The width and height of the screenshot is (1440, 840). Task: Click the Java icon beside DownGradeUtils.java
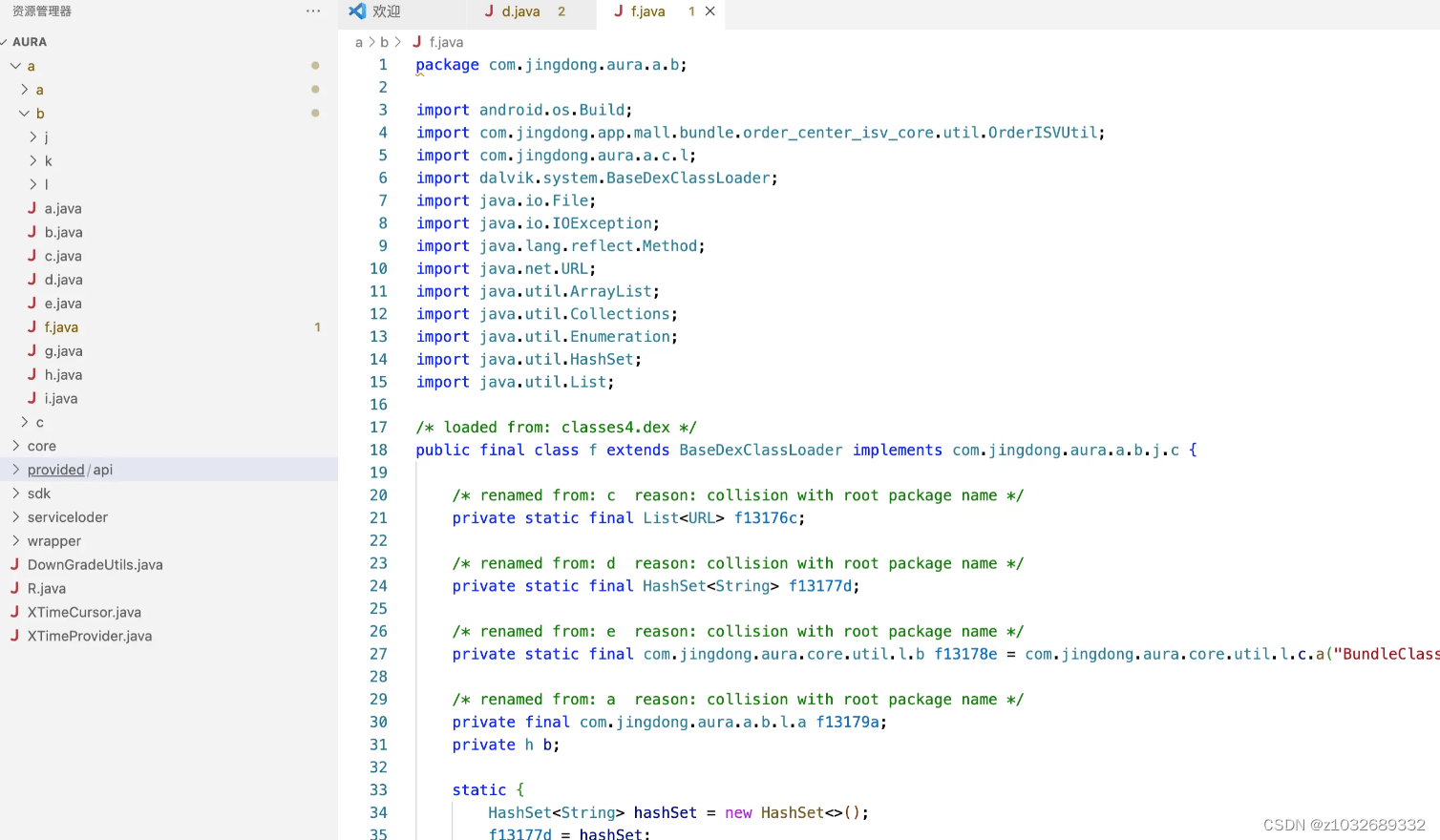[13, 564]
